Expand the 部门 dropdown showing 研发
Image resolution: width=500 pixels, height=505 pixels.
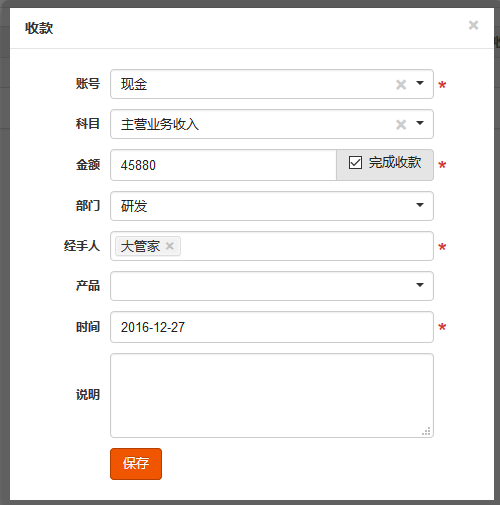click(272, 206)
